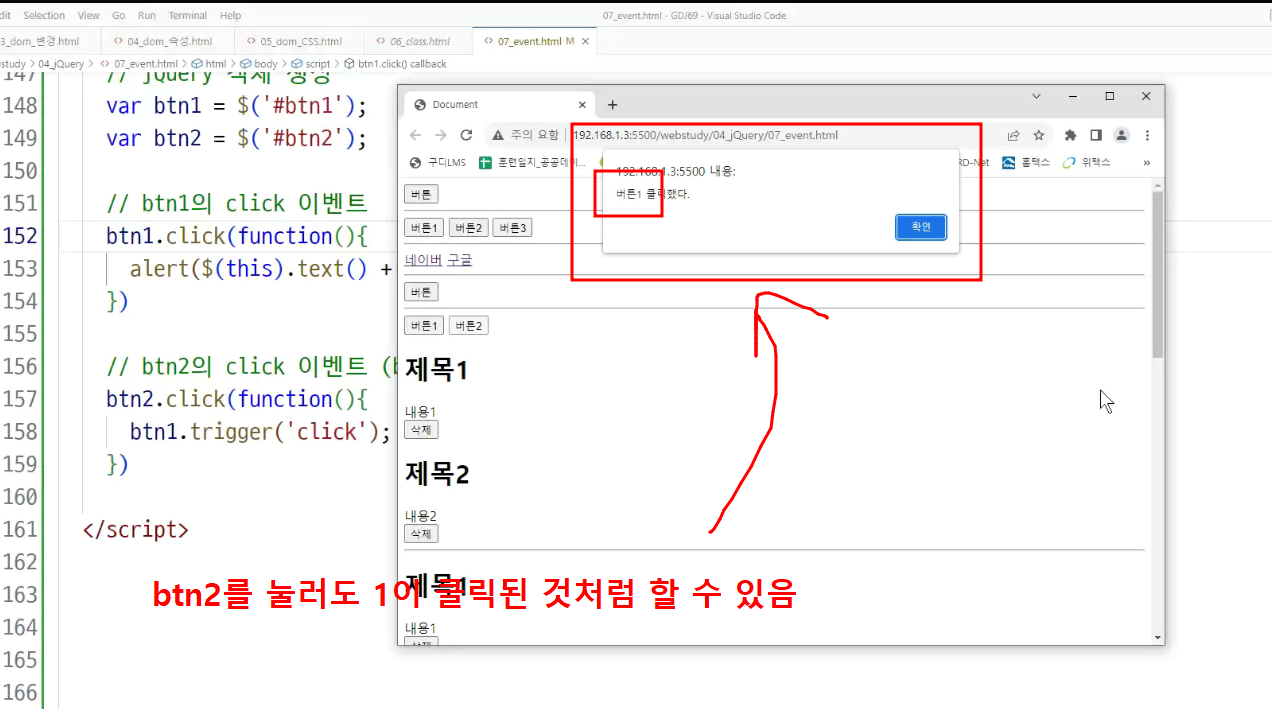Image resolution: width=1272 pixels, height=709 pixels.
Task: Close the Document browser tab
Action: click(x=583, y=104)
